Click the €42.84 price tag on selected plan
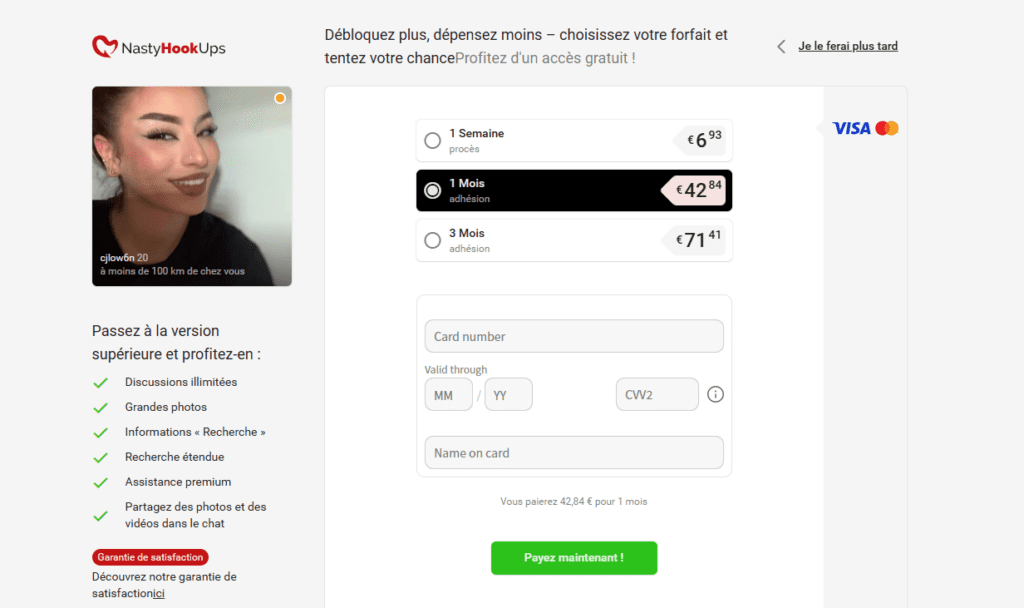The height and width of the screenshot is (608, 1024). click(696, 190)
